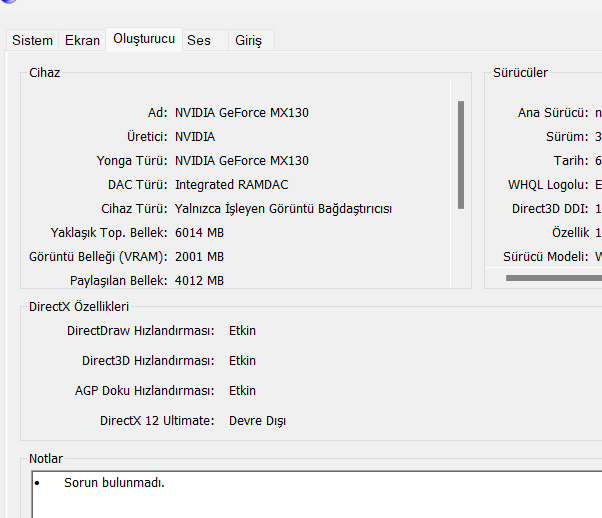
Task: Select the Integrated RAMDAC text
Action: click(x=232, y=185)
